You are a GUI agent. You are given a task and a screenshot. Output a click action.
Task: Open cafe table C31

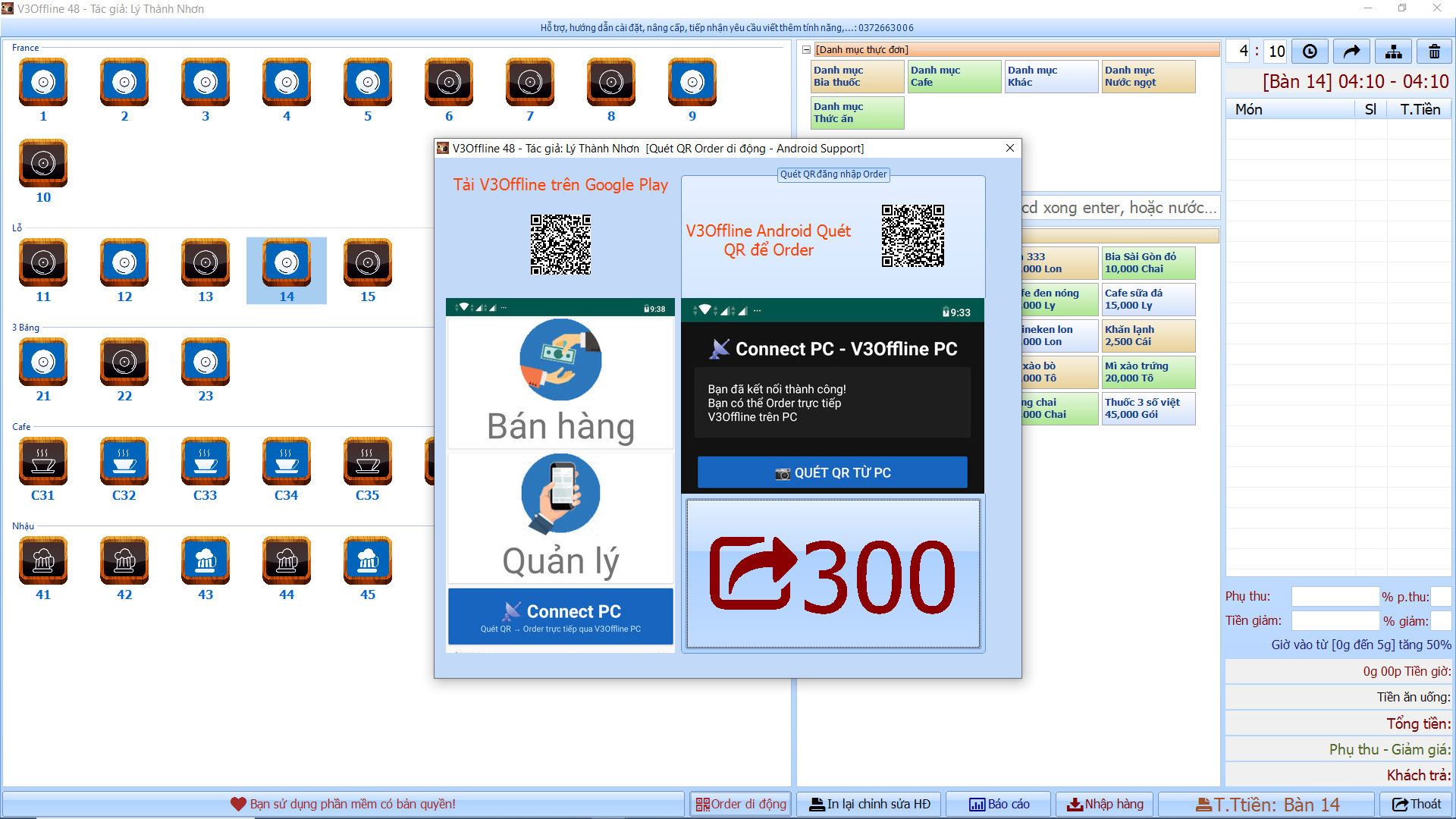pos(43,469)
